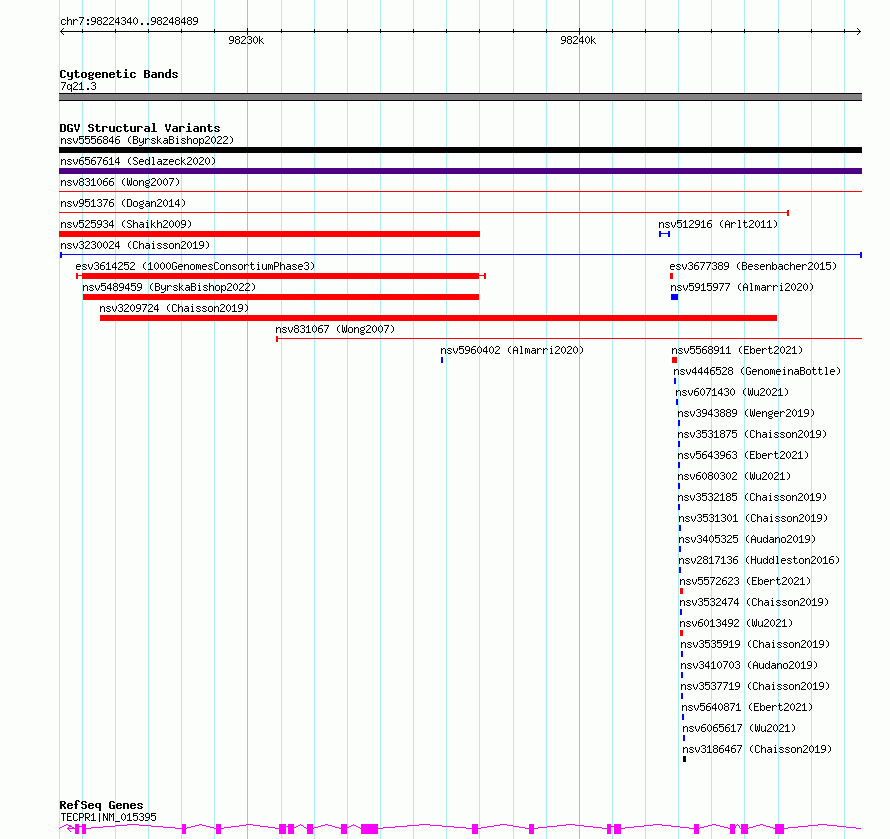Click nsv3532474 (Chaisson2019) label
This screenshot has width=890, height=839.
click(754, 602)
